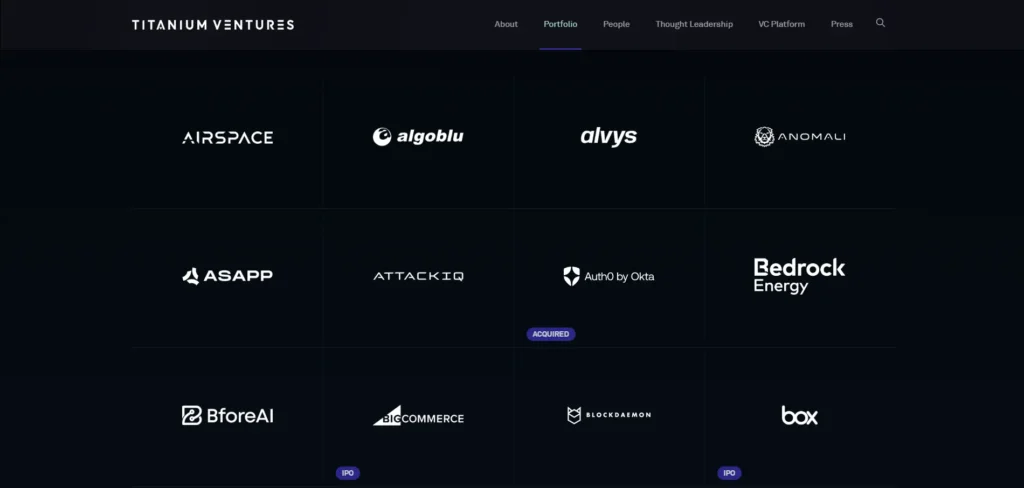Click the Anomali logo
The width and height of the screenshot is (1024, 488).
coord(800,137)
